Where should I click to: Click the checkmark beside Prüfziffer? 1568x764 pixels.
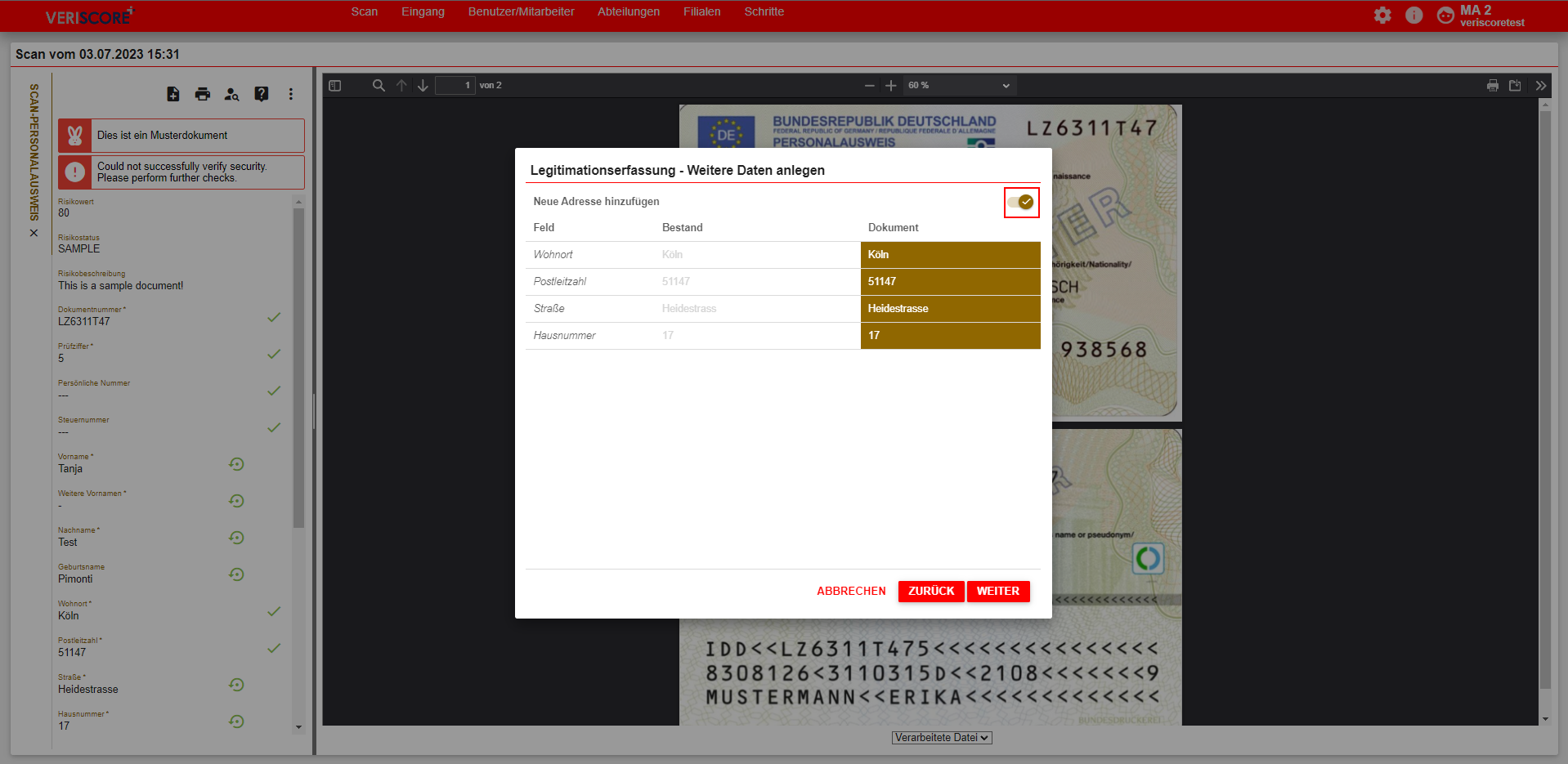pos(274,354)
